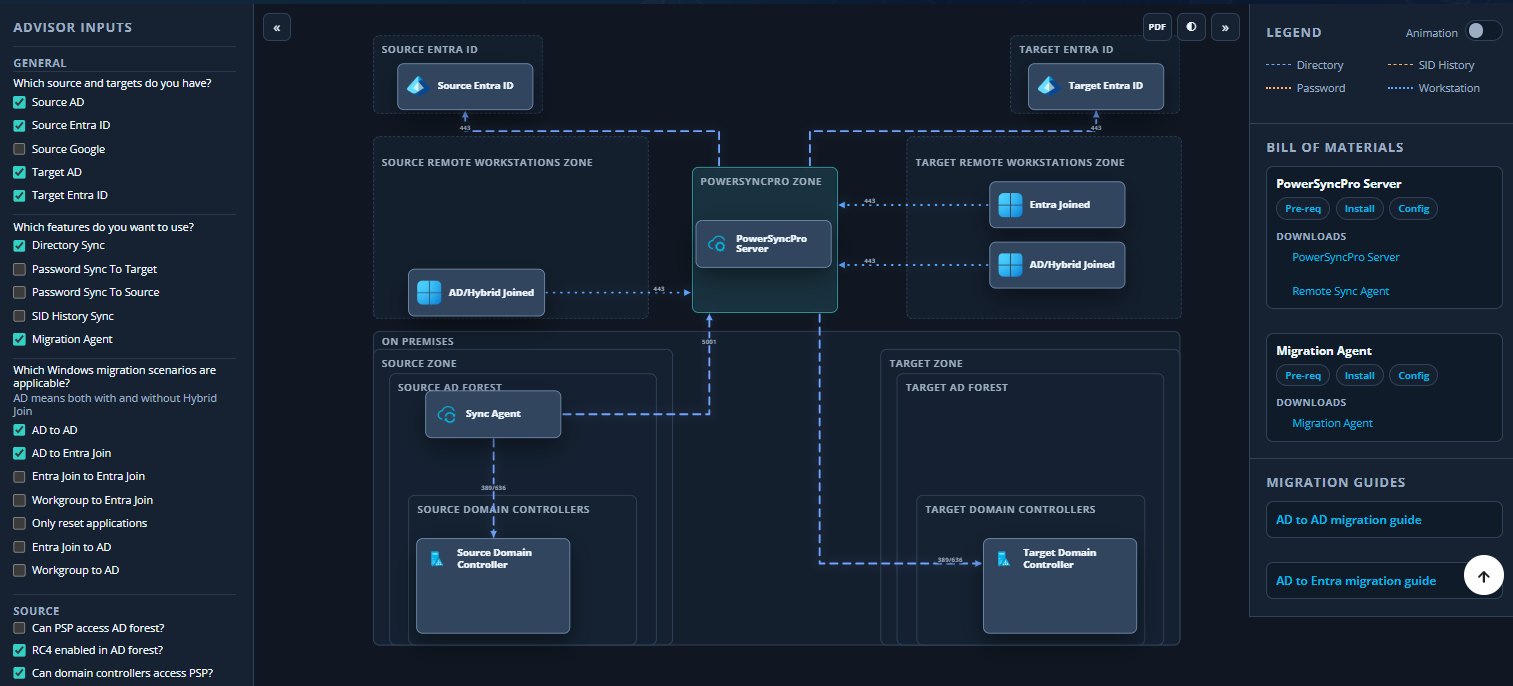Open Migration Agent Pre-req
The height and width of the screenshot is (686, 1513).
tap(1303, 376)
